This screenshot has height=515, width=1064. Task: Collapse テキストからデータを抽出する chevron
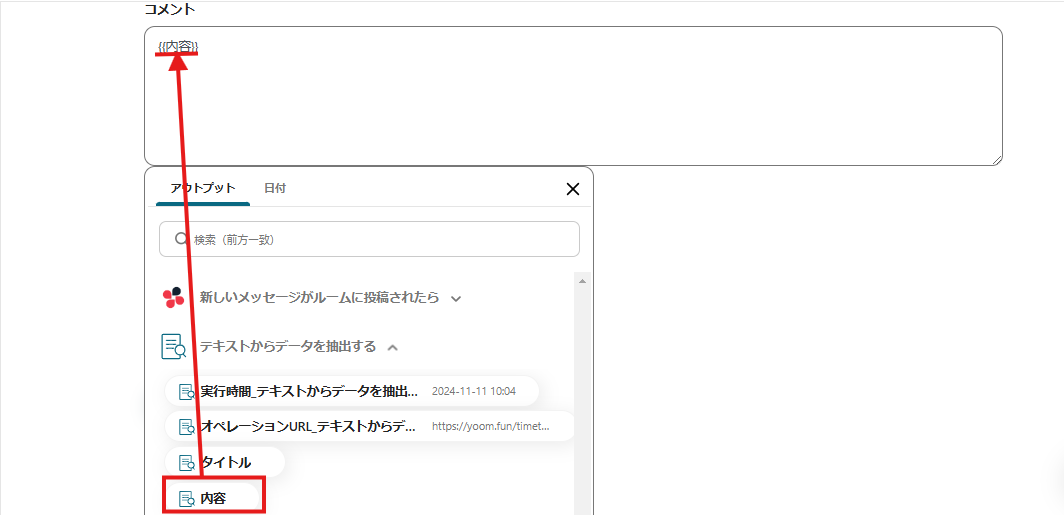(x=392, y=347)
